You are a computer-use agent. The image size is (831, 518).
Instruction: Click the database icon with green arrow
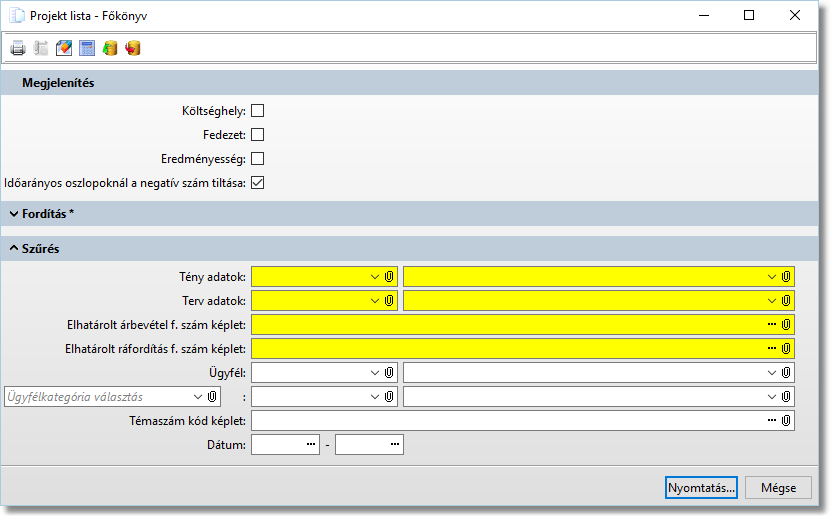(x=110, y=48)
